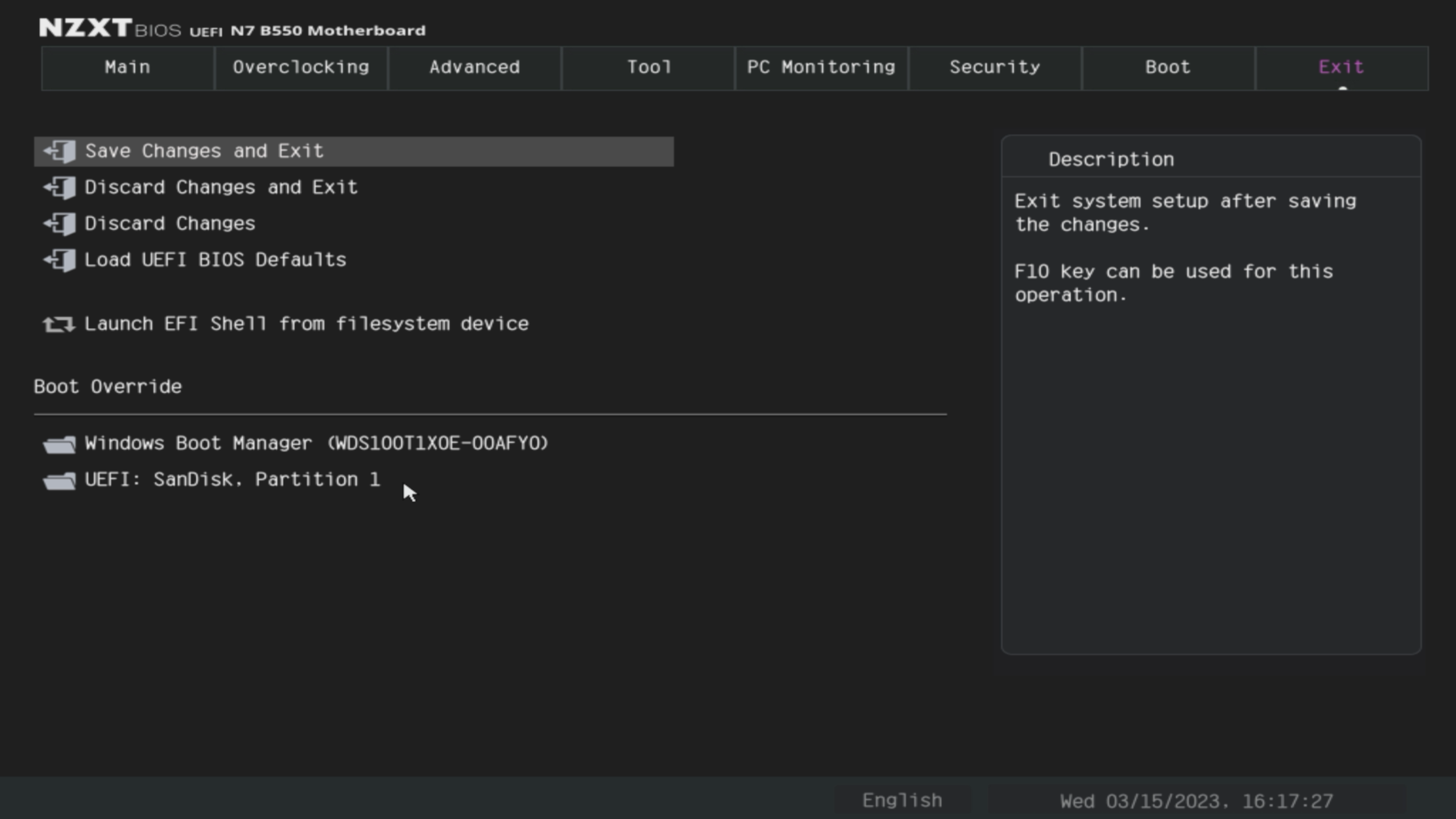Switch to the Security tab
The width and height of the screenshot is (1456, 819).
(995, 67)
